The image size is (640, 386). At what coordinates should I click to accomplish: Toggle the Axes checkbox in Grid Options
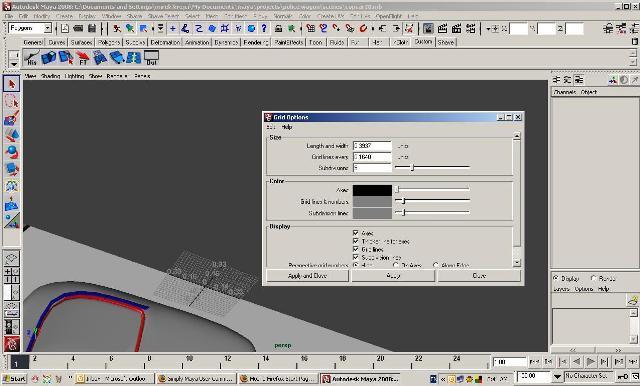pos(356,233)
